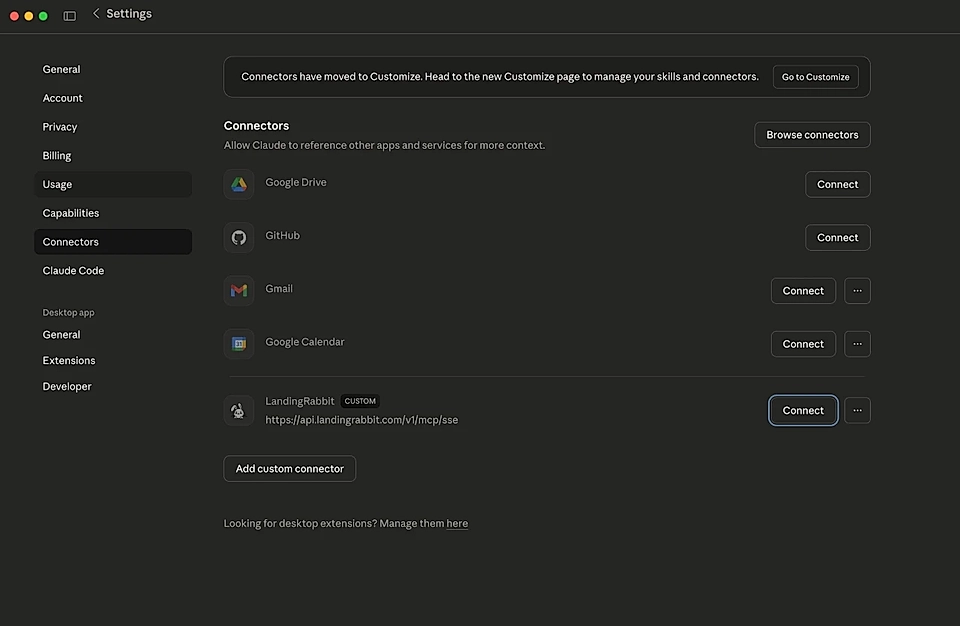The image size is (960, 626).
Task: Click the Go to Customize button
Action: [815, 76]
